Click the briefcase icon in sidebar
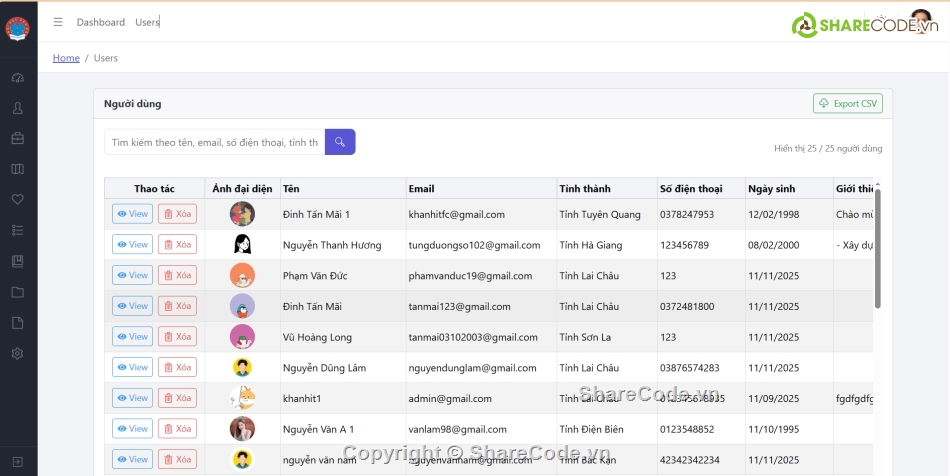 tap(17, 138)
